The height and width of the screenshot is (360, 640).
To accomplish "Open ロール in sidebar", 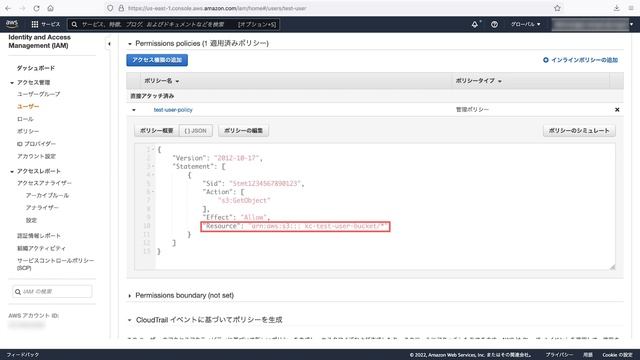I will (x=25, y=119).
